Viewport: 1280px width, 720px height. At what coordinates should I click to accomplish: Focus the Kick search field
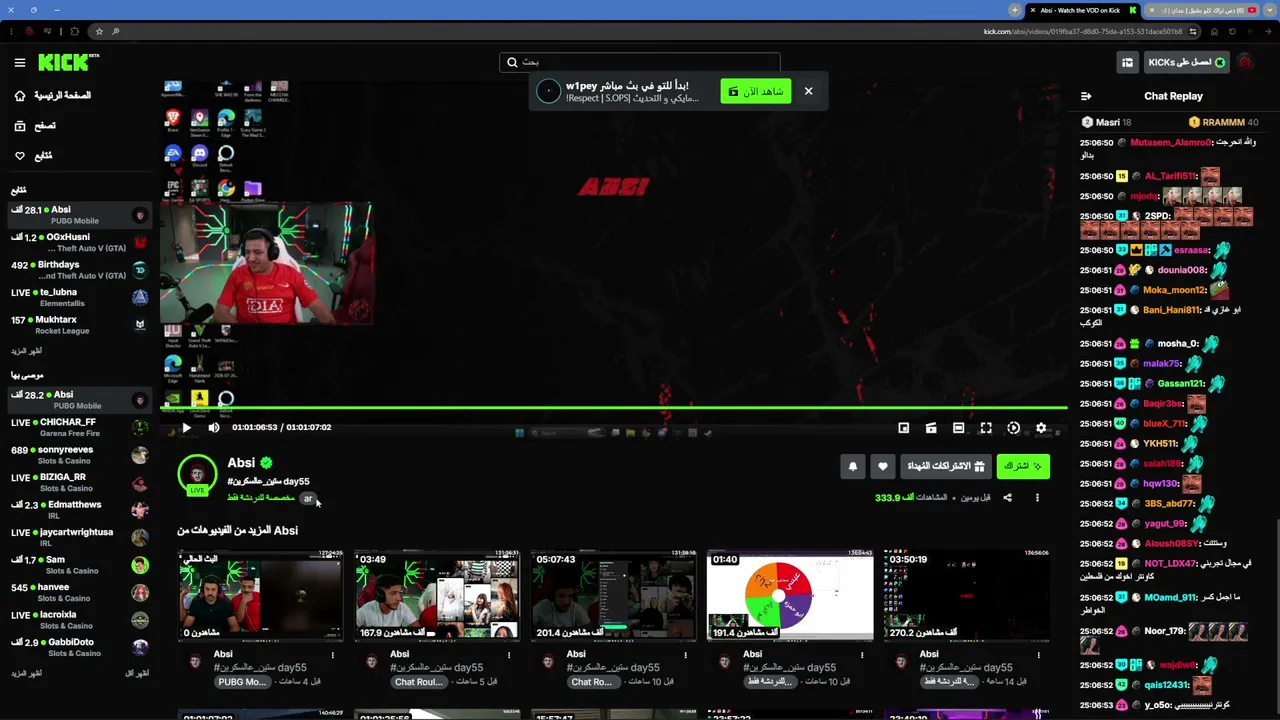tap(640, 62)
